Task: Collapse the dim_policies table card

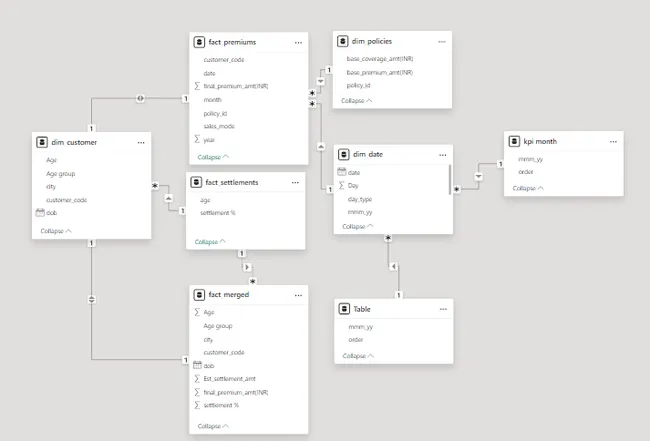Action: click(357, 101)
